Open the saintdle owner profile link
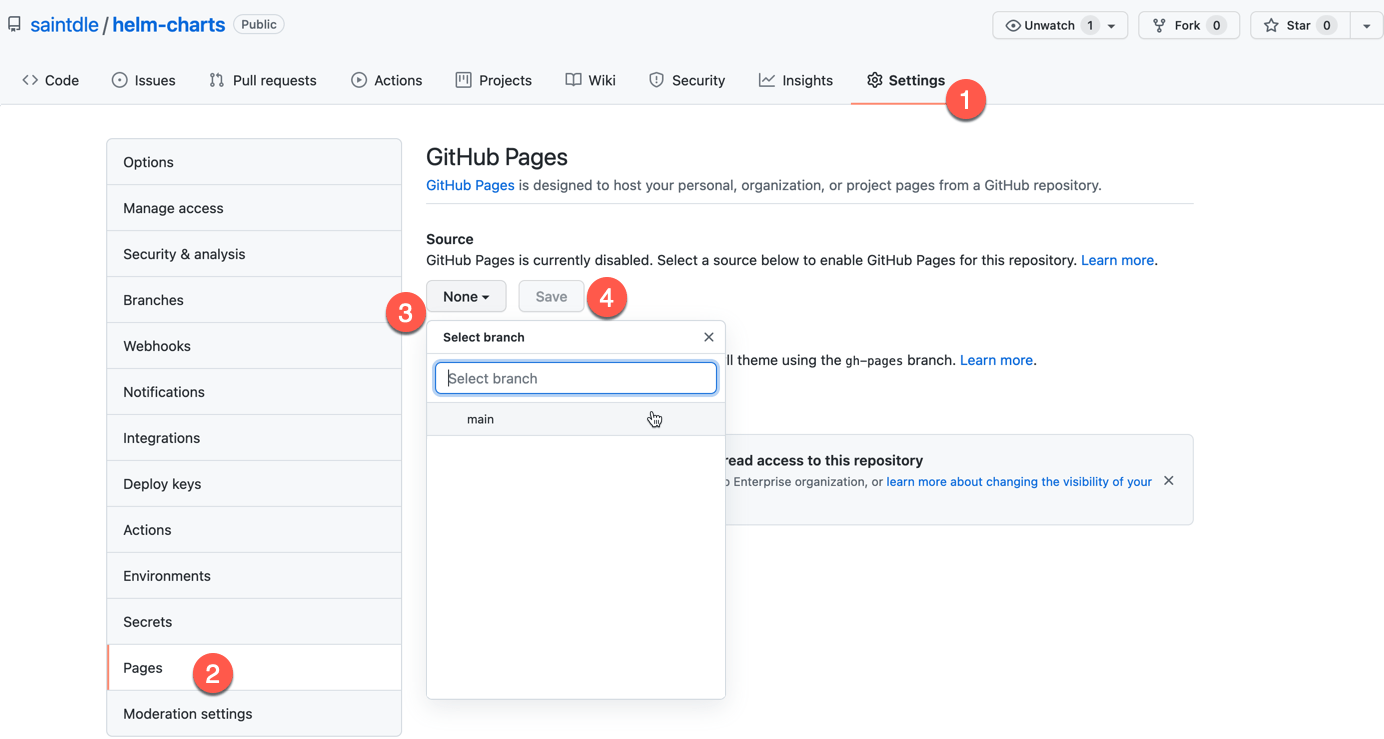The height and width of the screenshot is (739, 1384). click(64, 25)
